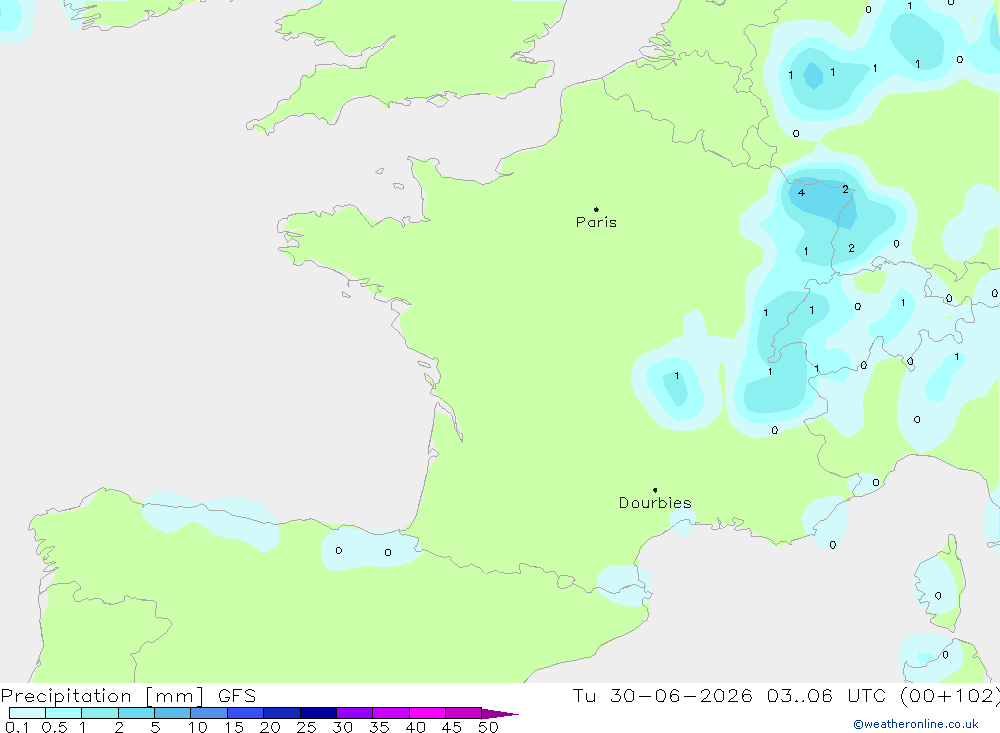This screenshot has width=1000, height=733.
Task: Click the legend label '10'
Action: point(198,727)
